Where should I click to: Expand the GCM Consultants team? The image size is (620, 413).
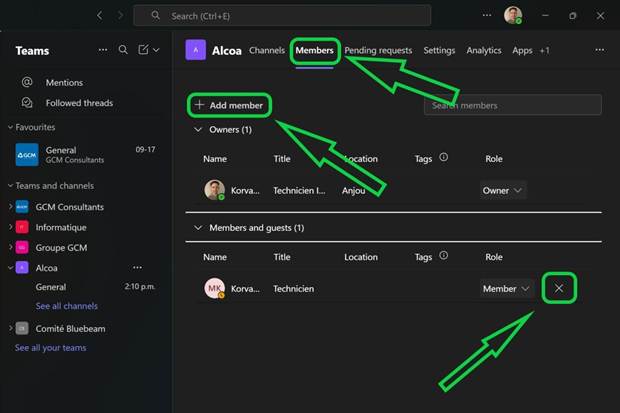[x=10, y=206]
